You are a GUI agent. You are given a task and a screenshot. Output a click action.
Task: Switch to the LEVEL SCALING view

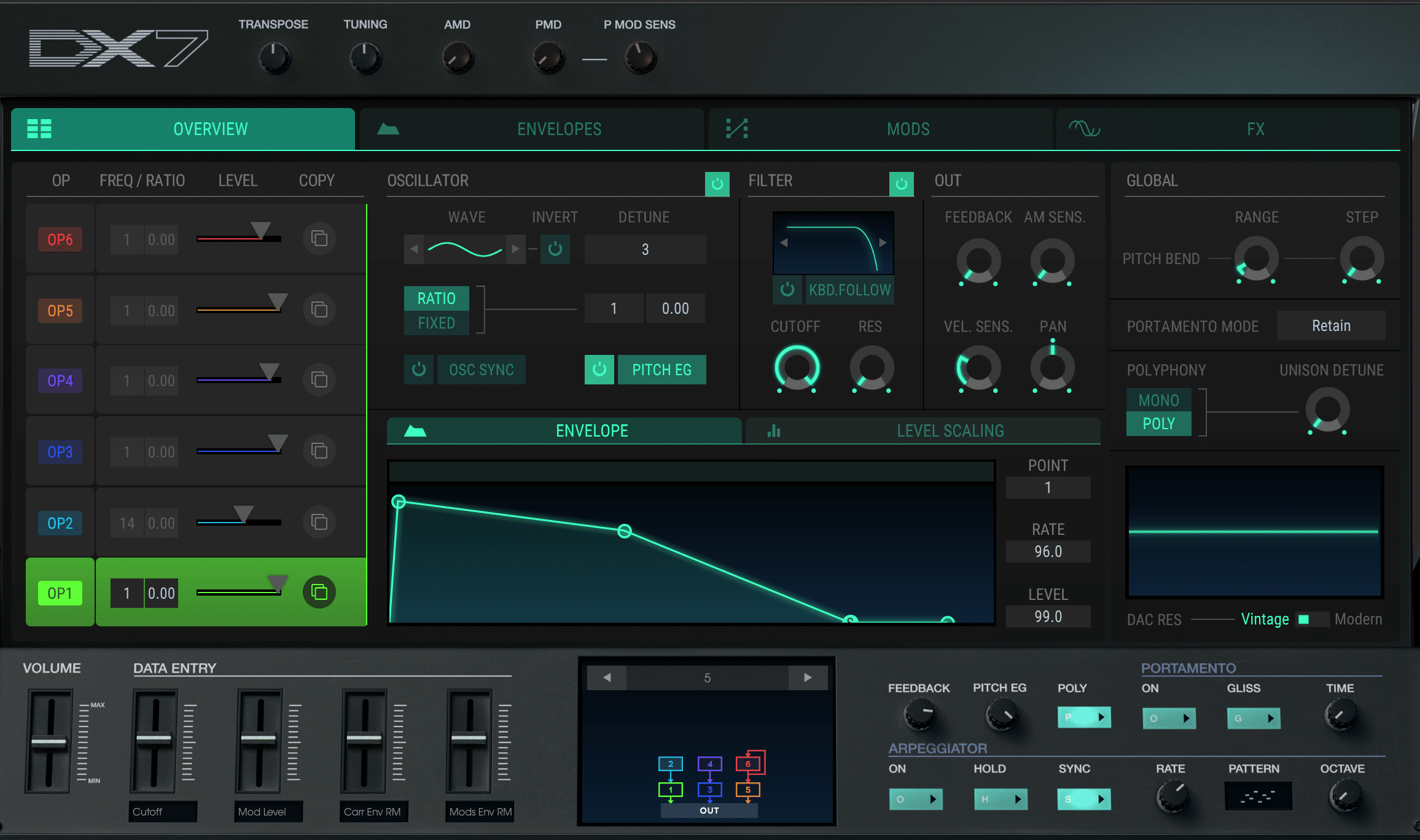pos(949,430)
